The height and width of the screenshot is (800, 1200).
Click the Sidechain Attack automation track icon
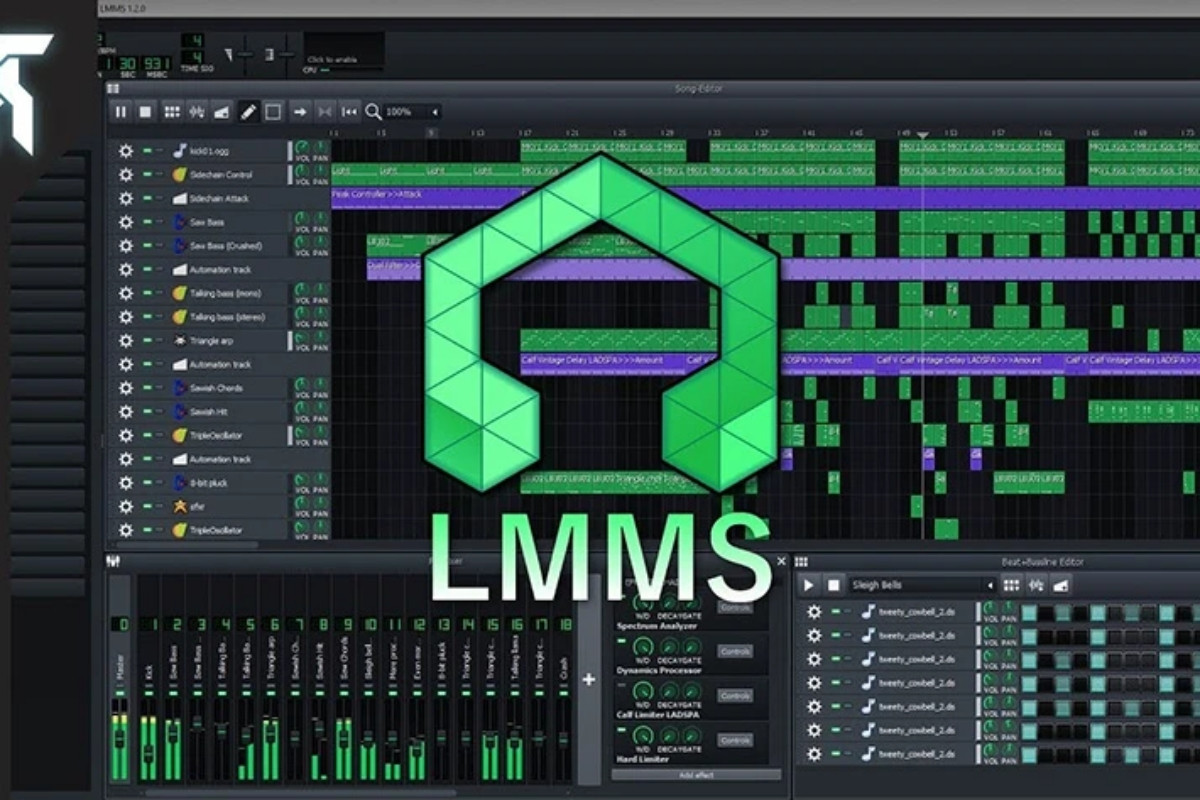[x=179, y=198]
